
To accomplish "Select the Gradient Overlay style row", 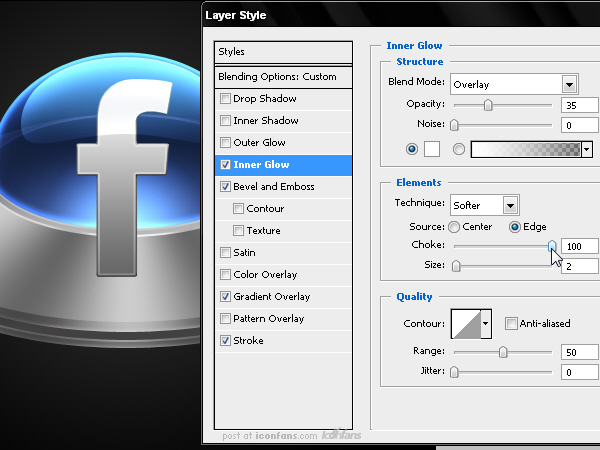I will click(283, 297).
